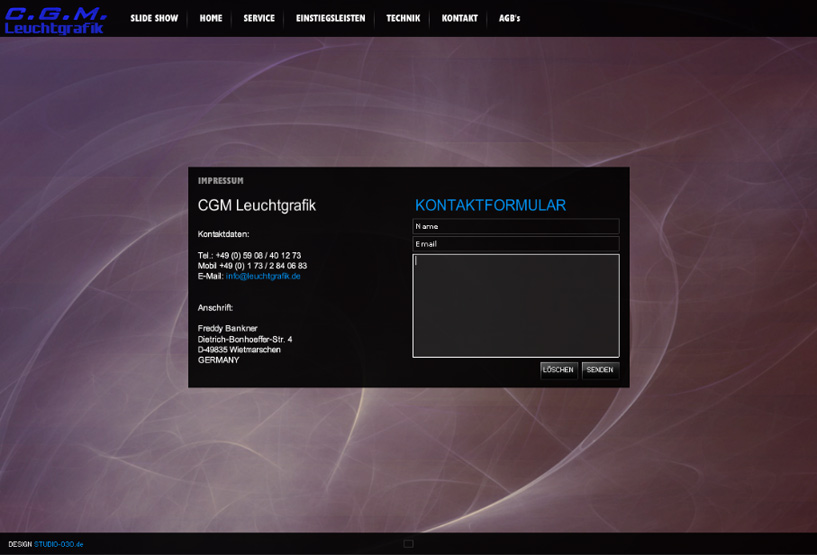Click the C.G.M. Leuchtgrafik logo

[55, 19]
